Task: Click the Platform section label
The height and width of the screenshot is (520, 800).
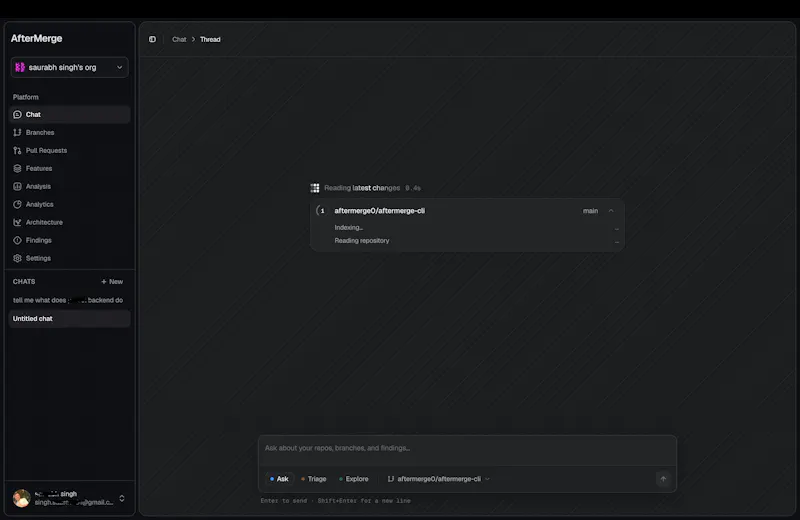Action: coord(26,97)
